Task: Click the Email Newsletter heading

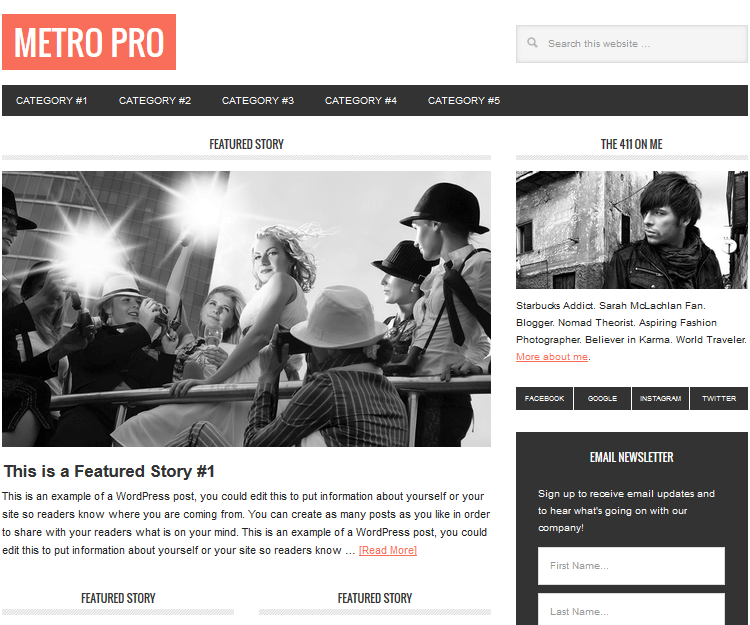Action: (631, 458)
